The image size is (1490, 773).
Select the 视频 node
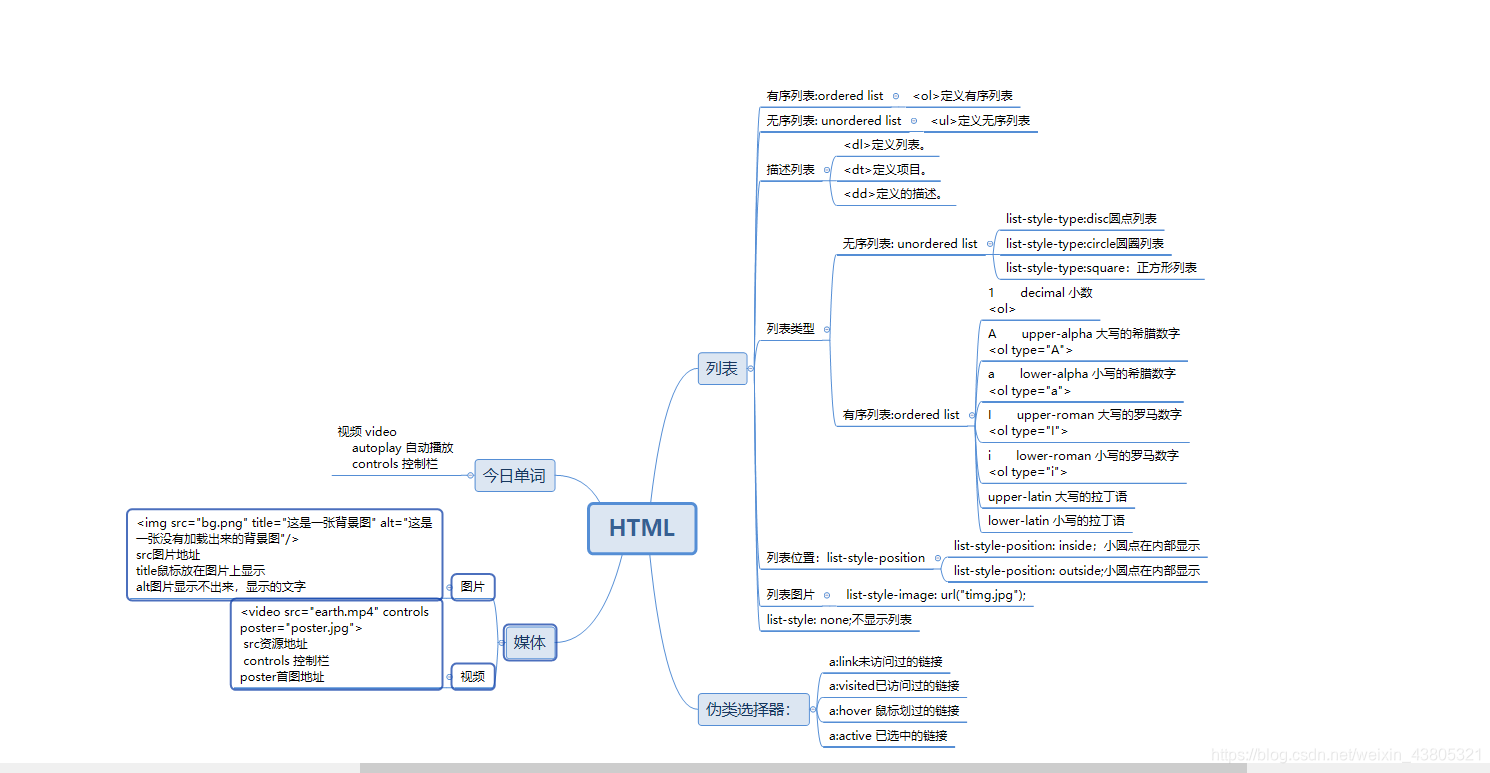(473, 677)
